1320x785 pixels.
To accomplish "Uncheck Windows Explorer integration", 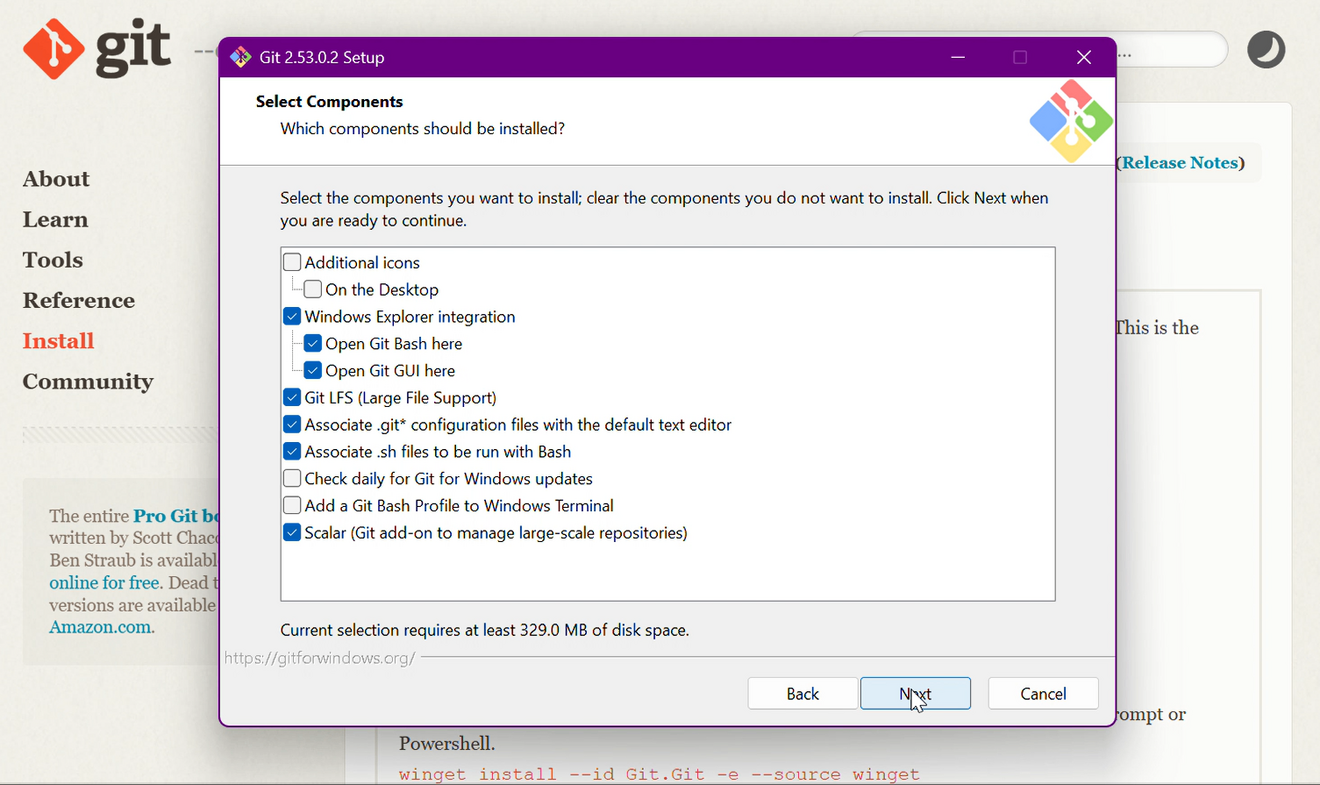I will tap(292, 316).
